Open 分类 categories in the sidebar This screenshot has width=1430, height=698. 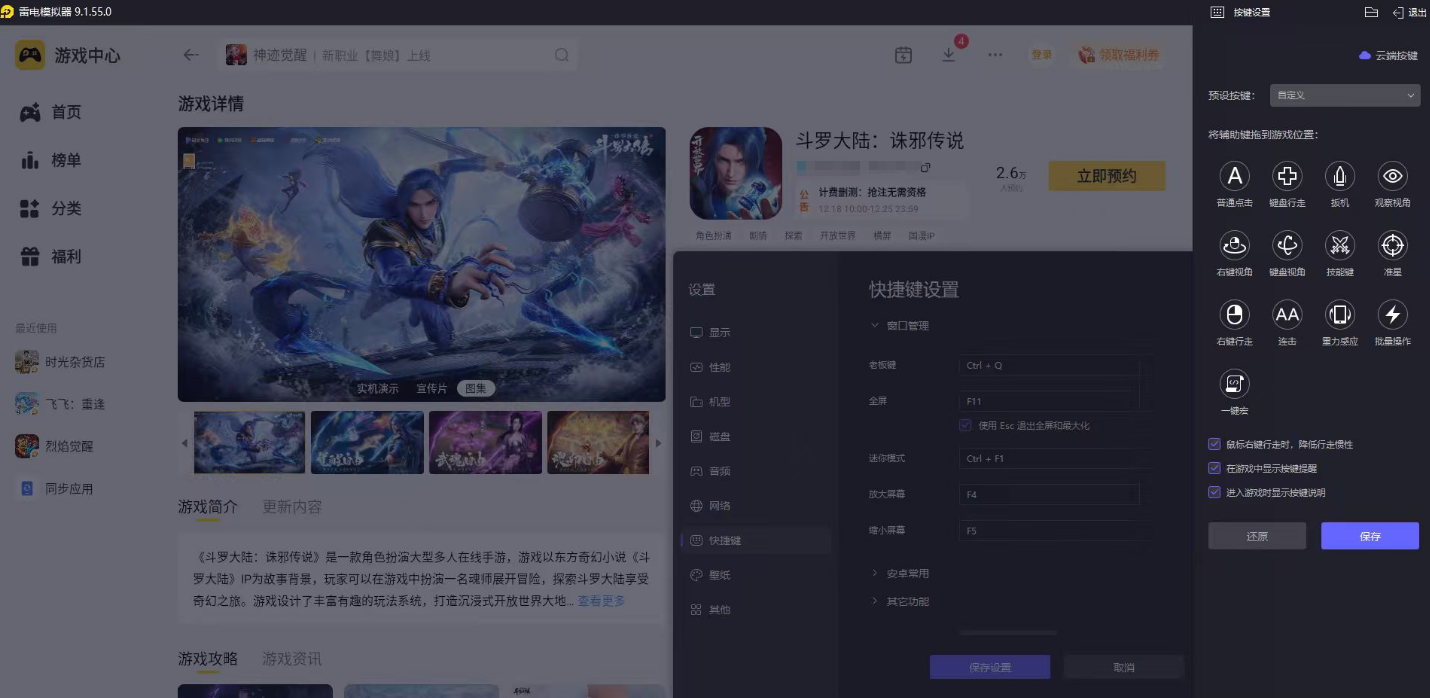point(50,208)
